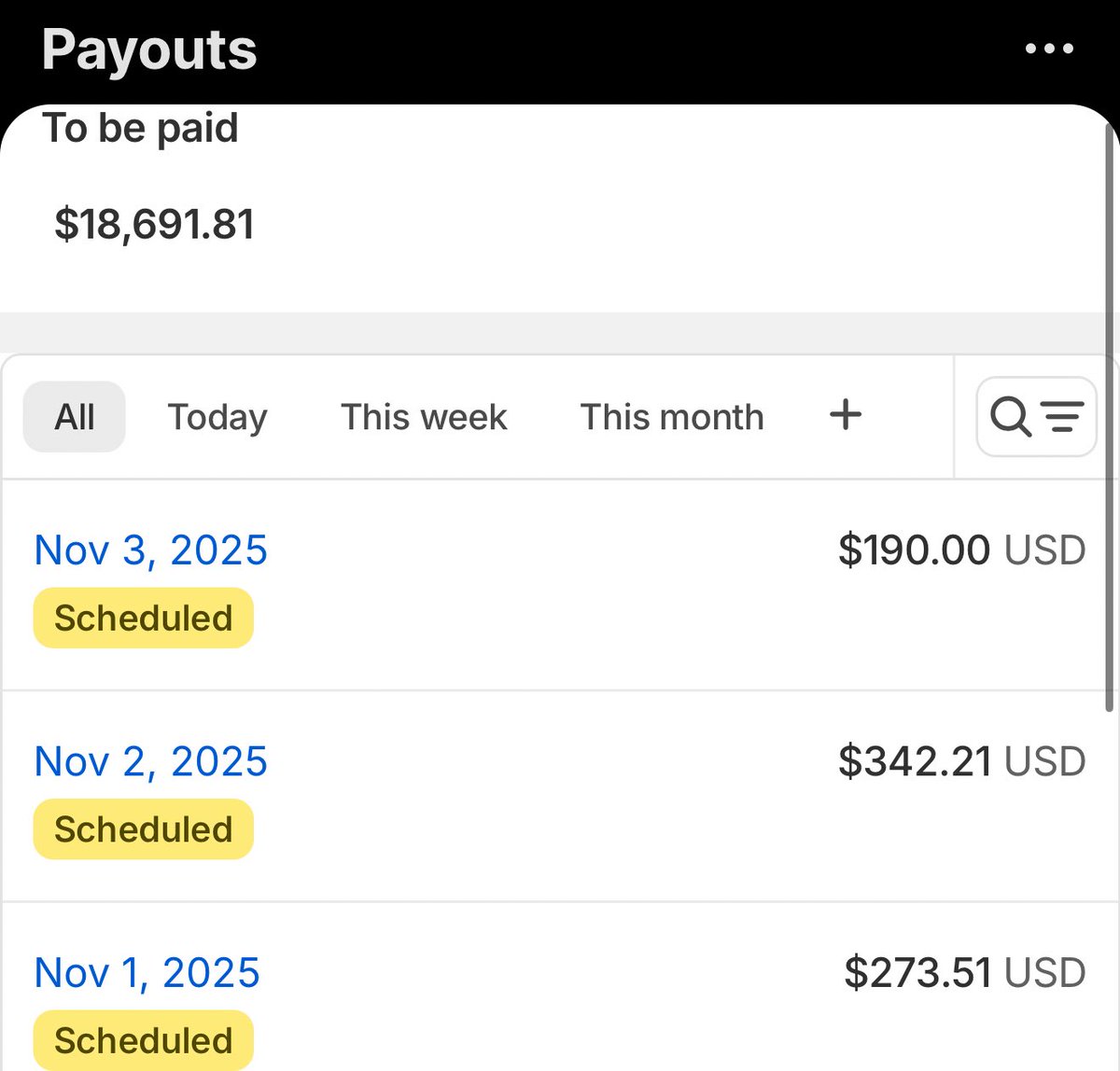The width and height of the screenshot is (1120, 1071).
Task: Switch to the This week tab
Action: coord(424,417)
